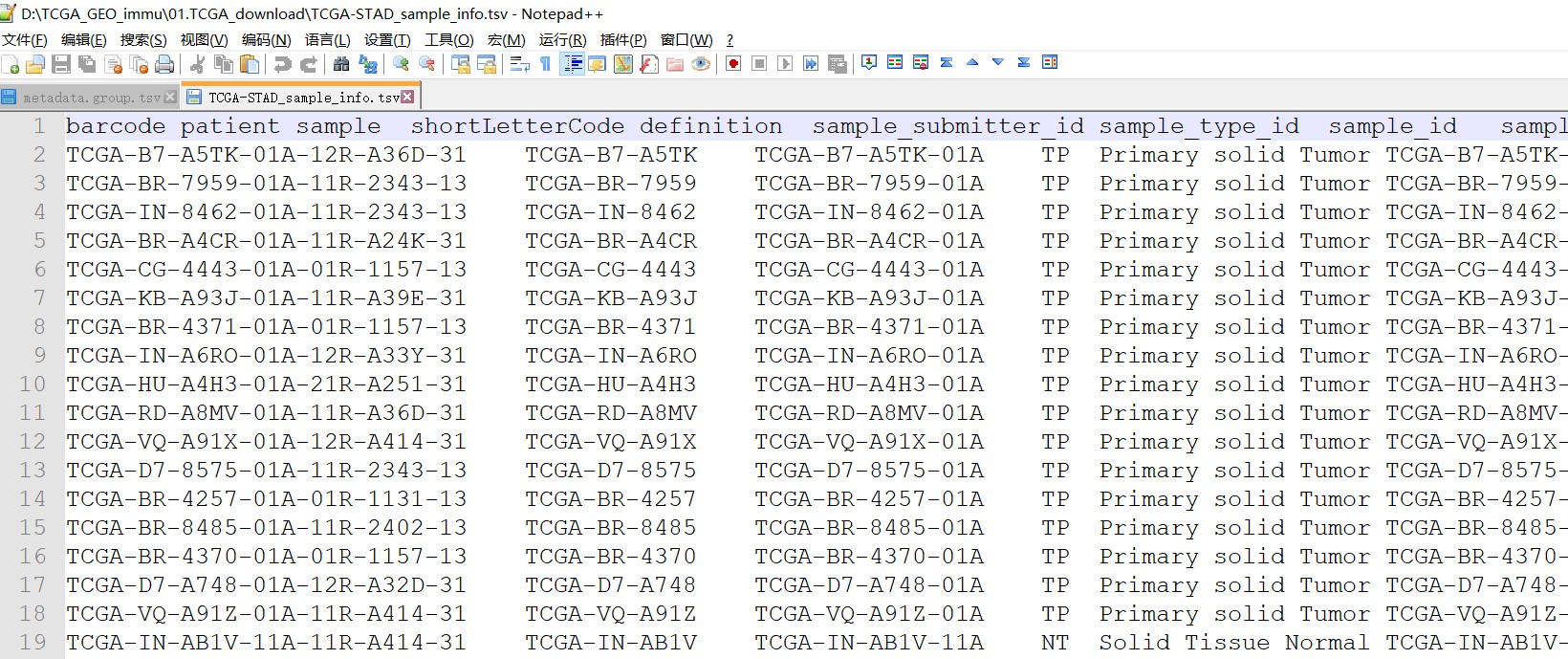Select the TCGA-STAD_sample_info.tsv tab
The width and height of the screenshot is (1568, 659).
(303, 97)
